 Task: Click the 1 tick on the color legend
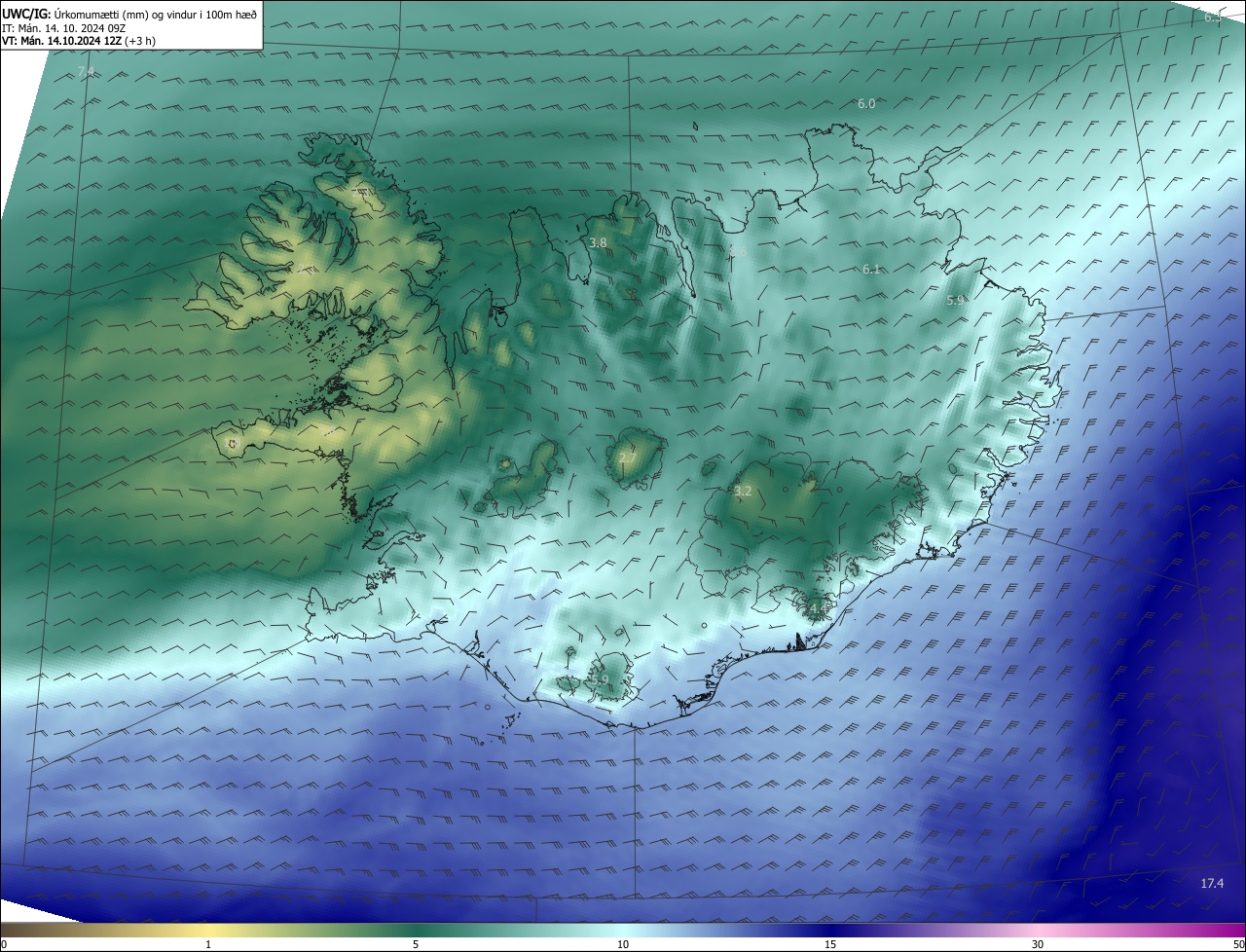208,944
